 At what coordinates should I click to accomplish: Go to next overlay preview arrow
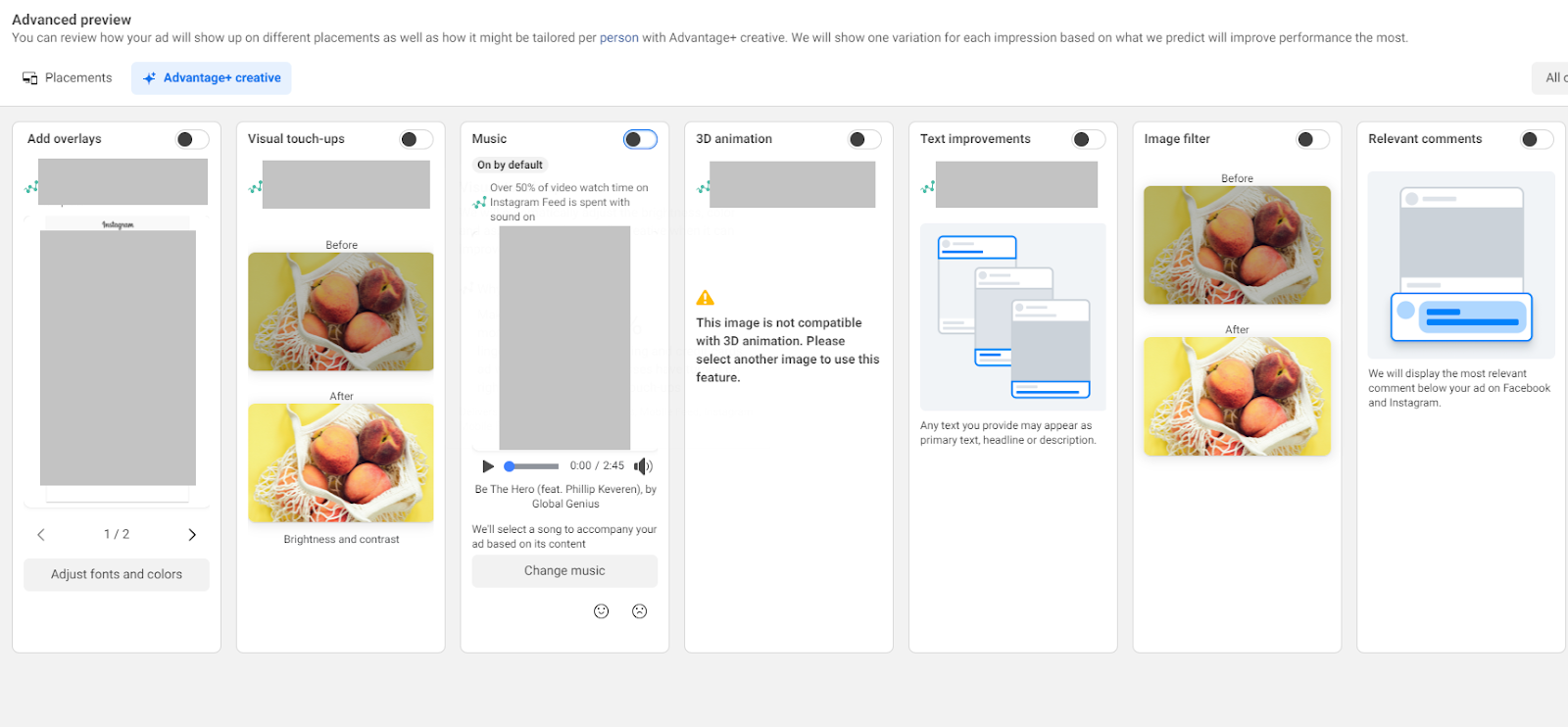pyautogui.click(x=192, y=535)
